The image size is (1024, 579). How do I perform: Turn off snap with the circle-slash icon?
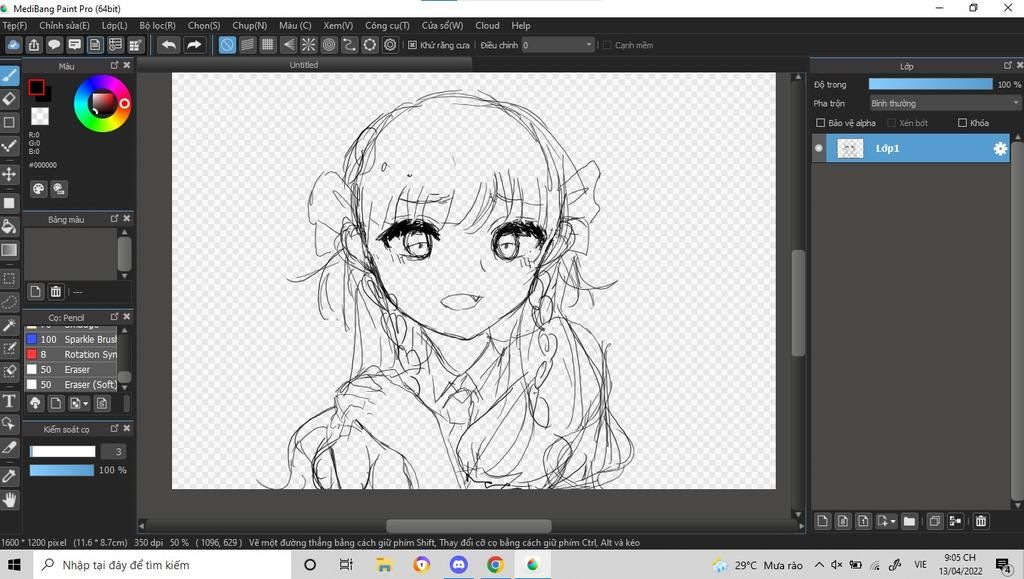227,44
